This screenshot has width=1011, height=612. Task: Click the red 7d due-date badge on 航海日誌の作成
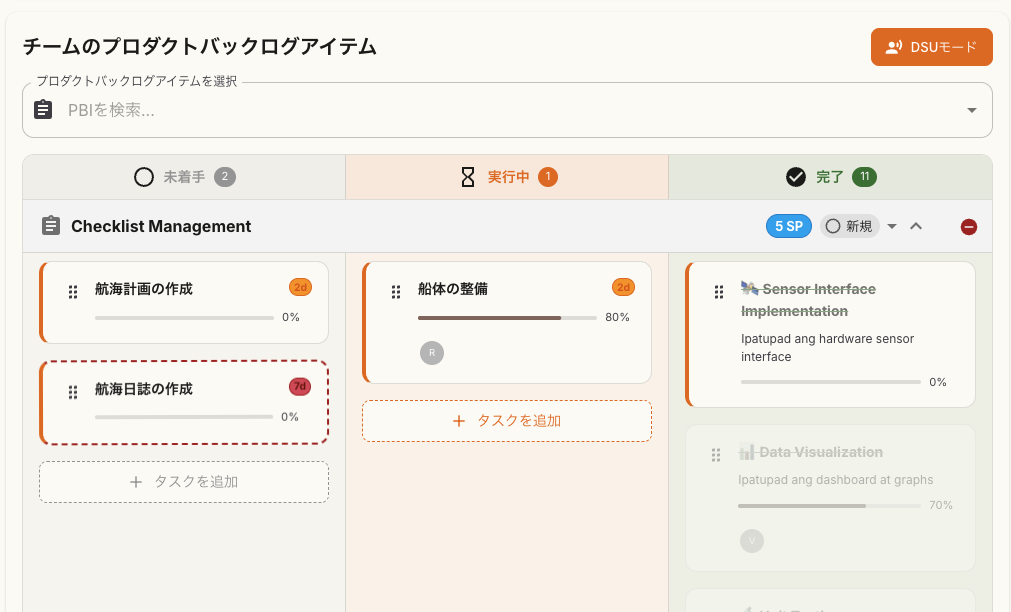pos(299,386)
